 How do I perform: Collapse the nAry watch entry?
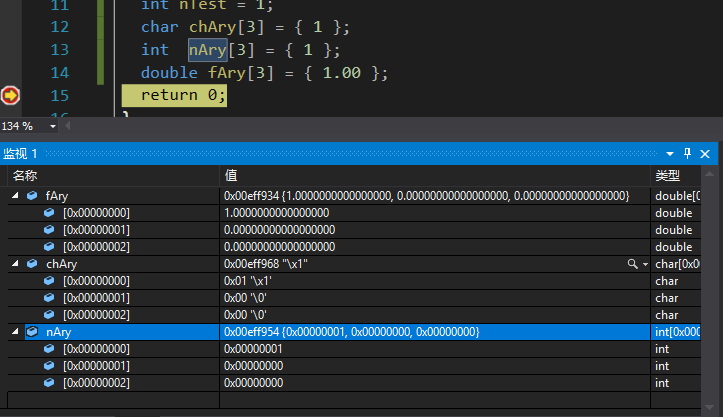(x=15, y=331)
